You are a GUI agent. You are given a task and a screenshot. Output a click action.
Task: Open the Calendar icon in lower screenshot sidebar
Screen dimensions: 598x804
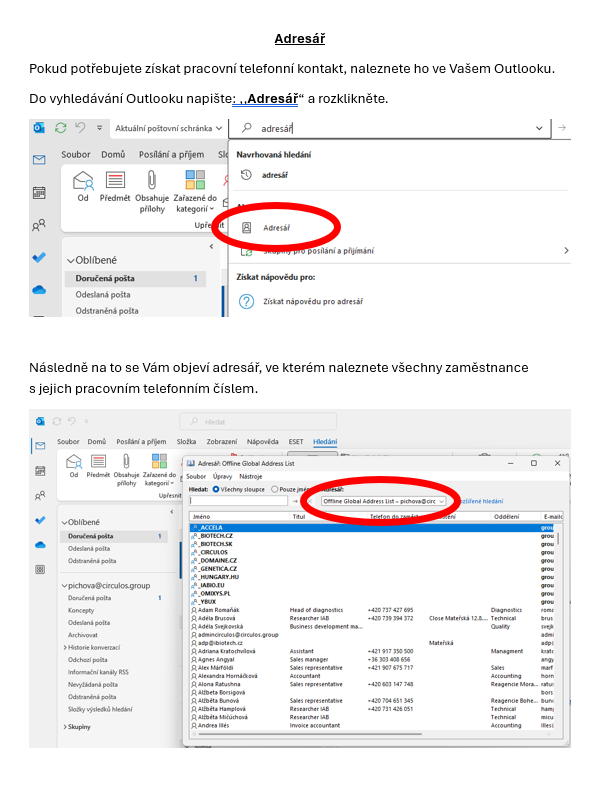40,471
